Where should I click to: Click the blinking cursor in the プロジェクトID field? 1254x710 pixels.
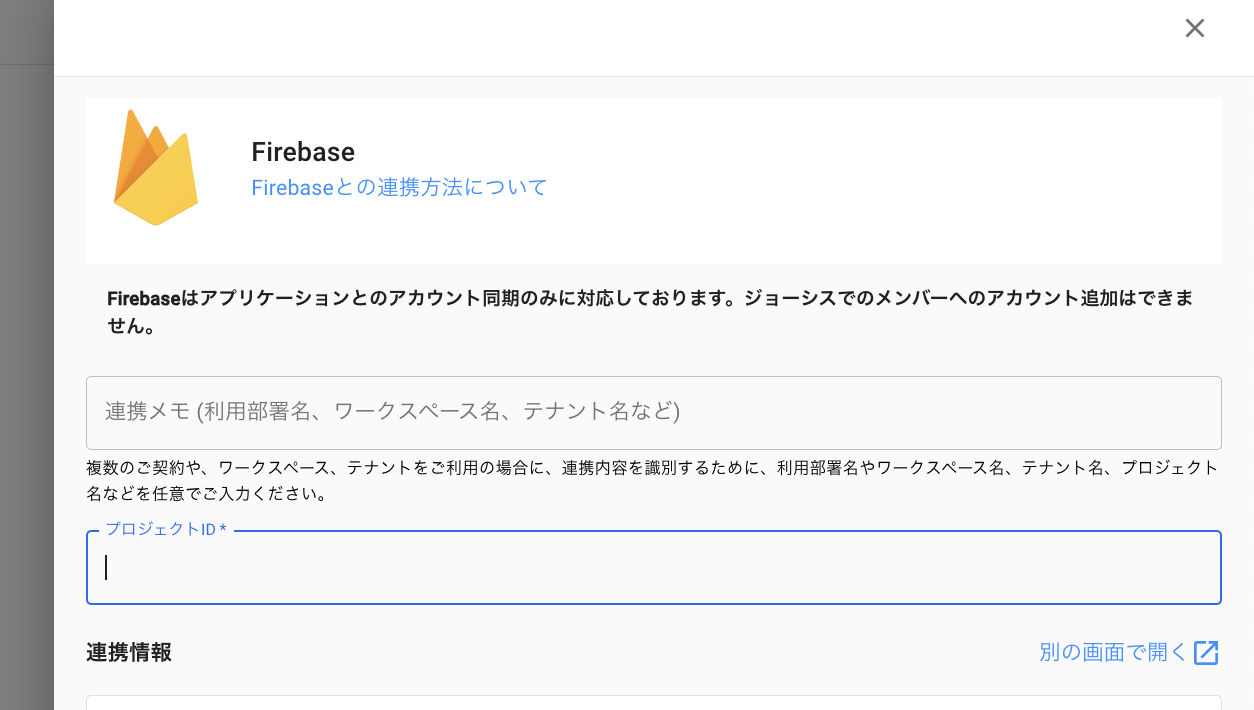click(106, 568)
